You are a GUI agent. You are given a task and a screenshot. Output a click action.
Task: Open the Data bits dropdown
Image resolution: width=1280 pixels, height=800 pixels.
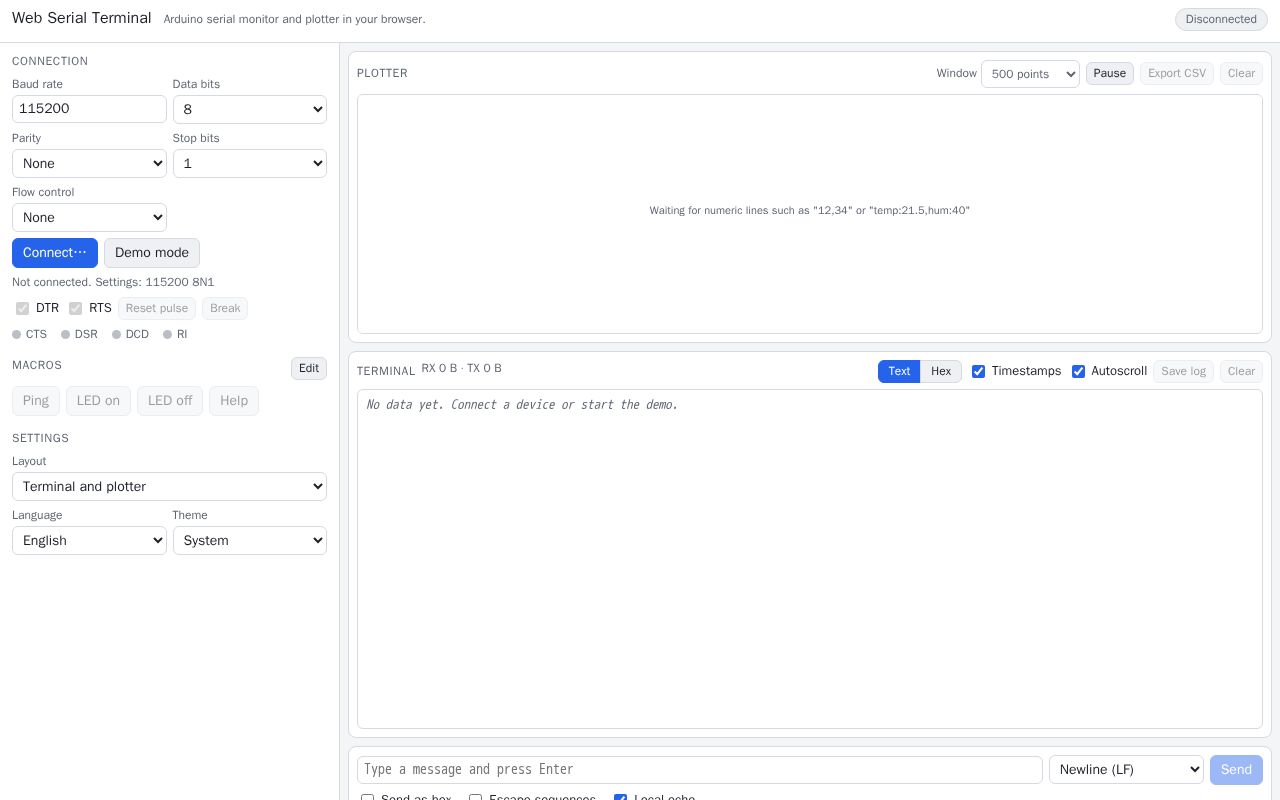[250, 109]
